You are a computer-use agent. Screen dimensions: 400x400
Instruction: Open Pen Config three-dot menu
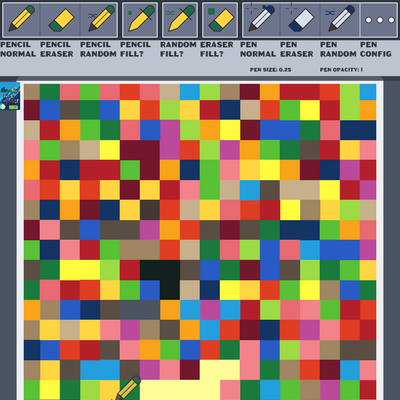379,20
